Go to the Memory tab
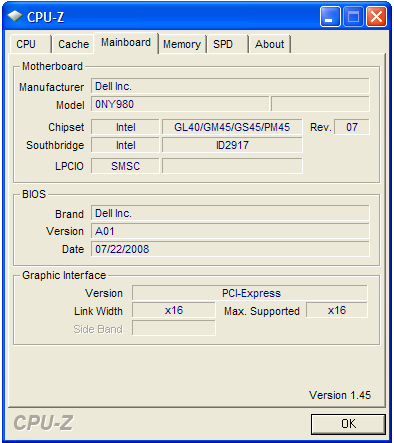Viewport: 394px width, 443px height. point(182,44)
